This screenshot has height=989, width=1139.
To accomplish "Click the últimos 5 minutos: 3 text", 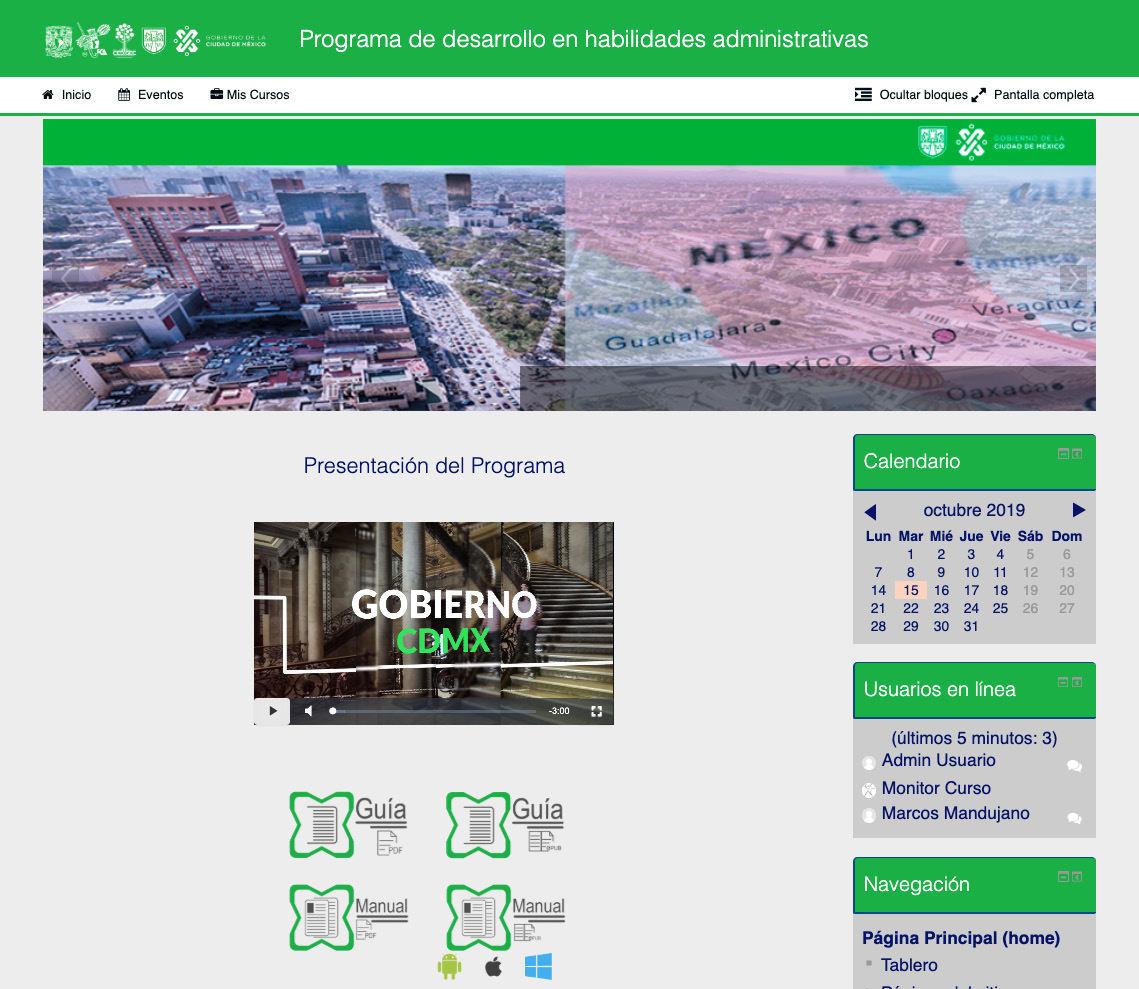I will [x=974, y=738].
